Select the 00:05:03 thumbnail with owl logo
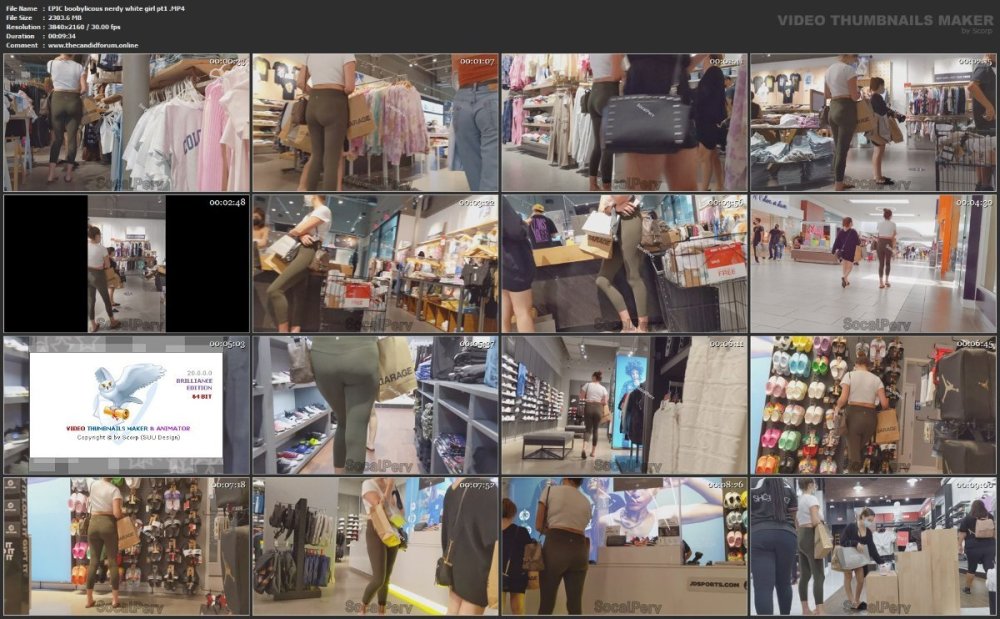This screenshot has height=619, width=1000. coord(126,405)
